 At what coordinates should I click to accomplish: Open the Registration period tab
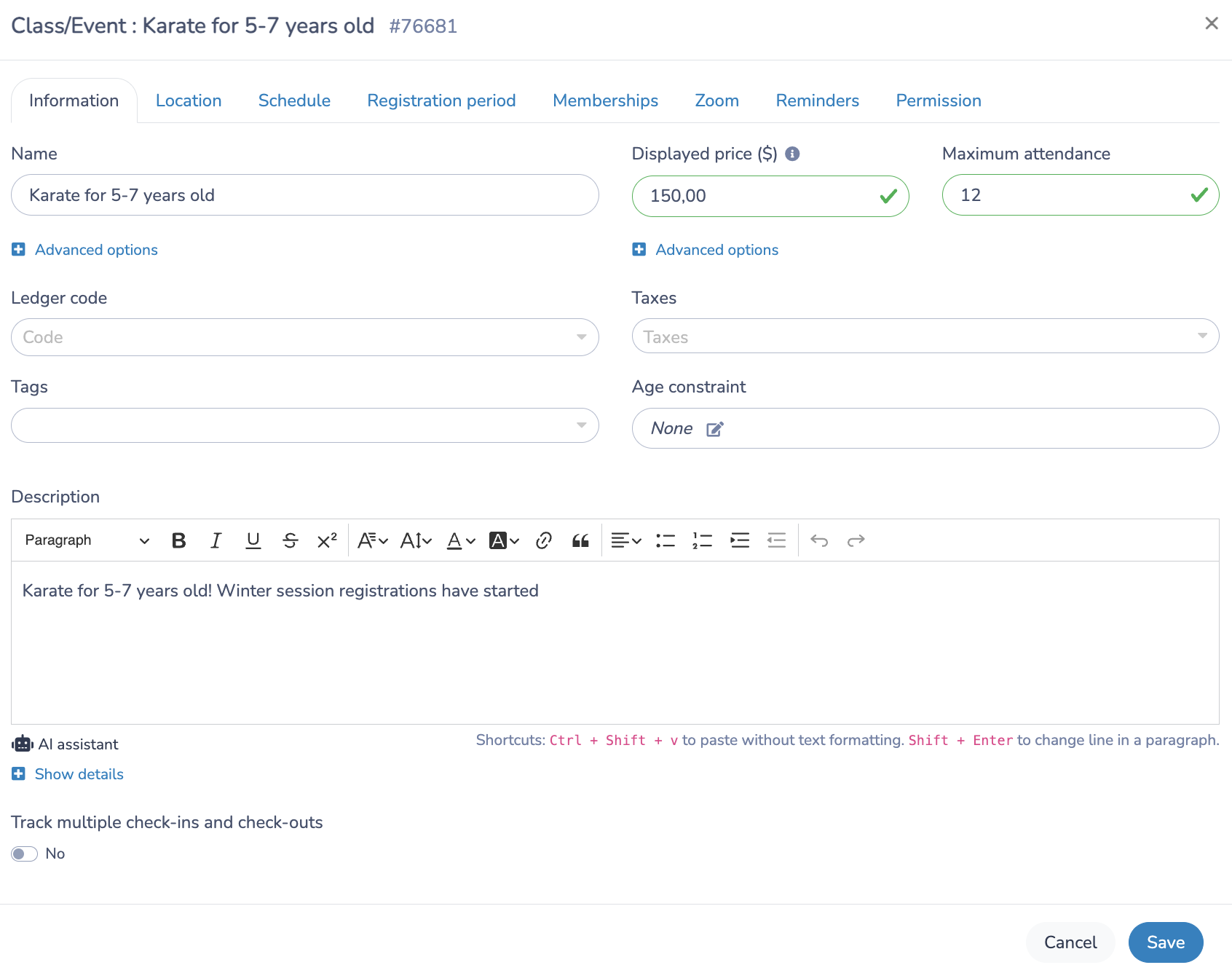click(x=441, y=101)
